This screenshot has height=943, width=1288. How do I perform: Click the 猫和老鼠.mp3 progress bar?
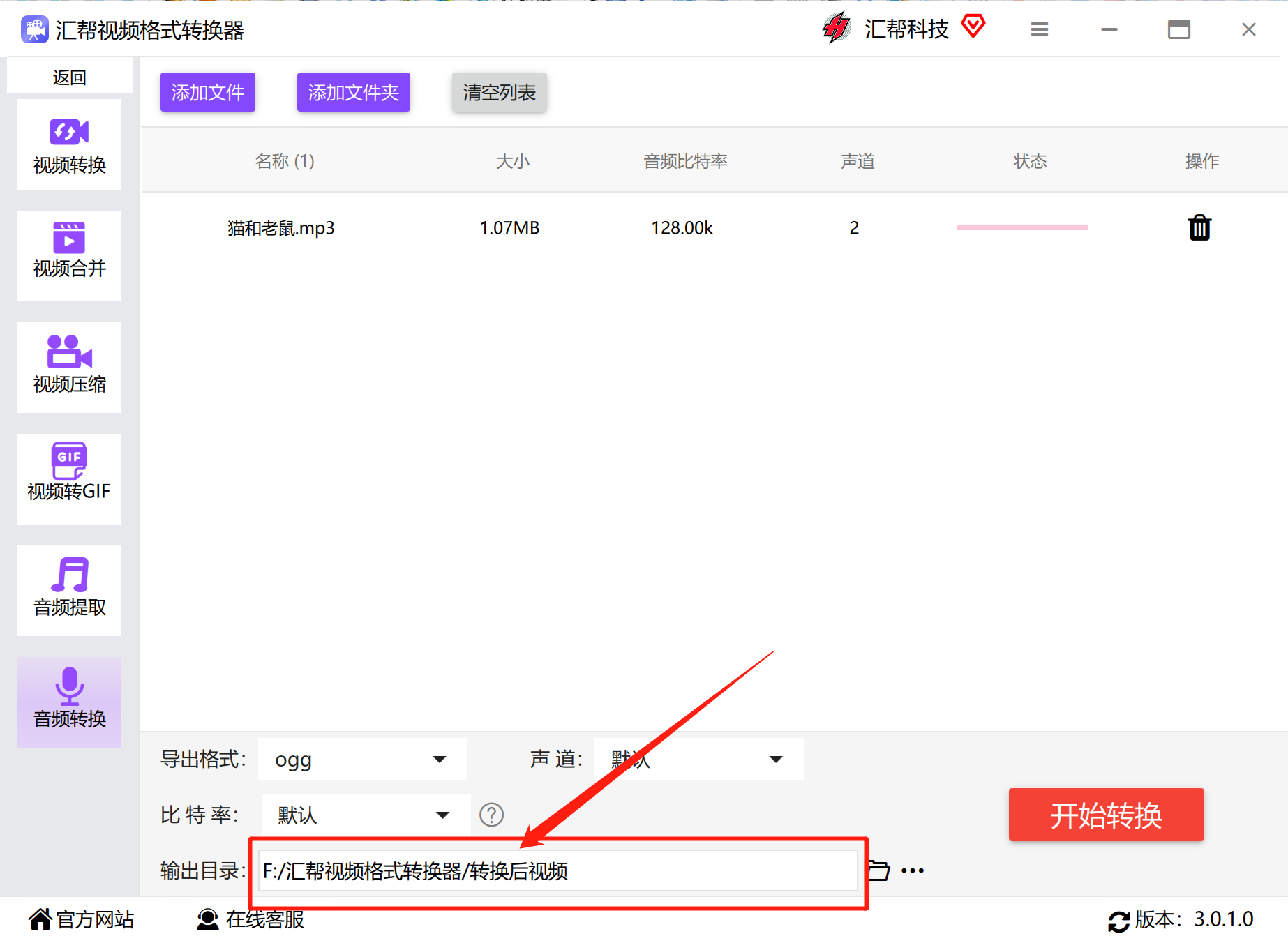pyautogui.click(x=1022, y=227)
